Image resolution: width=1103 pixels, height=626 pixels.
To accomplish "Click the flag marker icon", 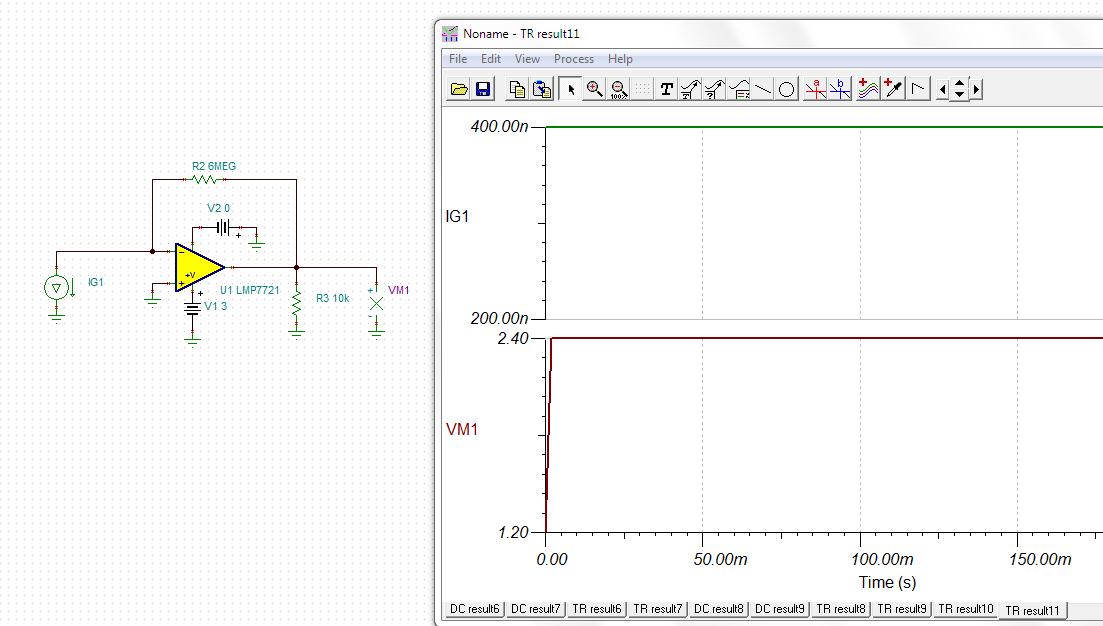I will tap(918, 89).
